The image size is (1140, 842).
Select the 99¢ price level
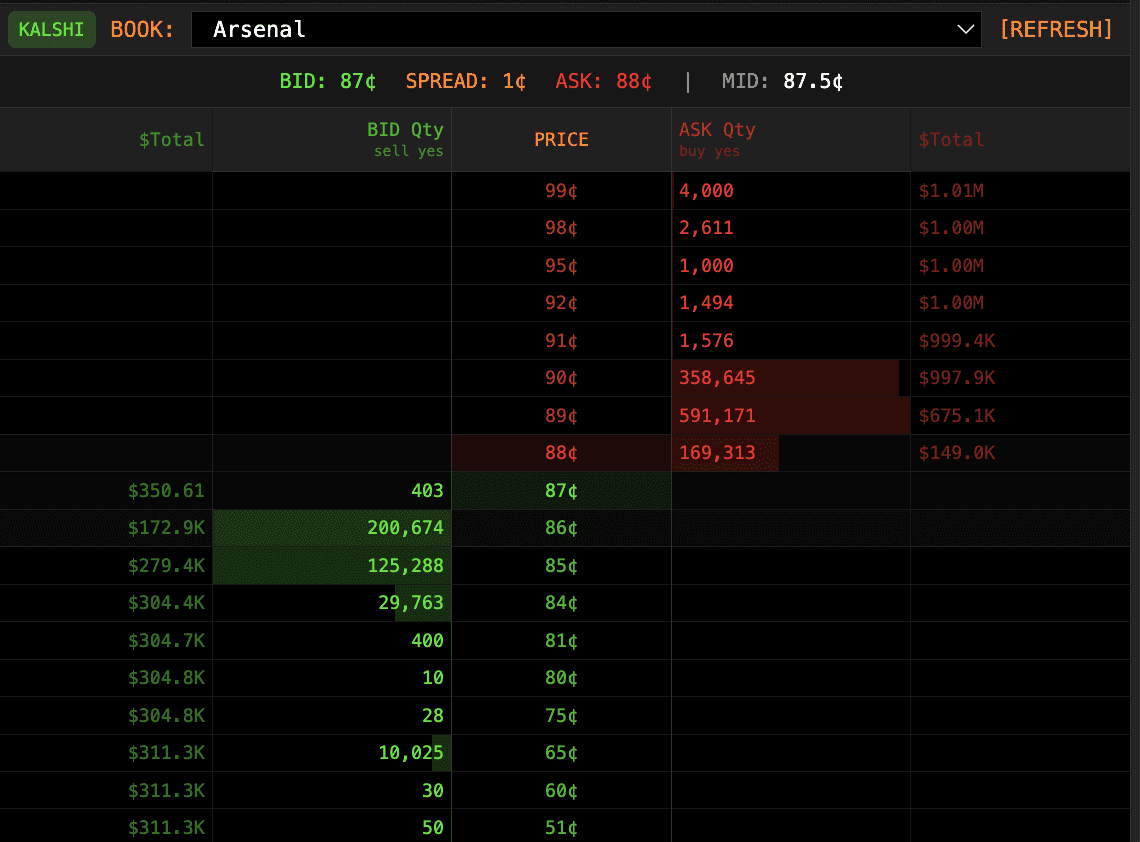click(x=561, y=191)
